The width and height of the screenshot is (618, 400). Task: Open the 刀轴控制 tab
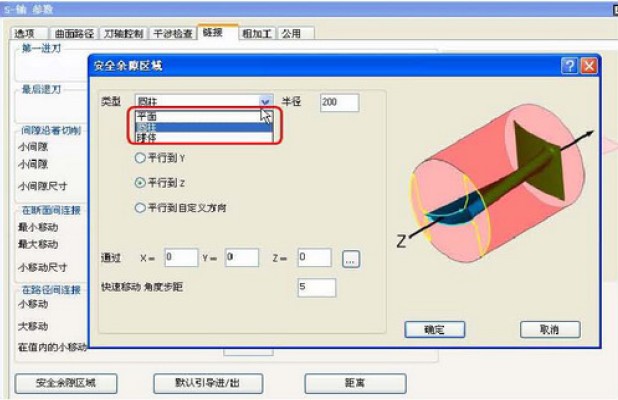click(x=123, y=33)
